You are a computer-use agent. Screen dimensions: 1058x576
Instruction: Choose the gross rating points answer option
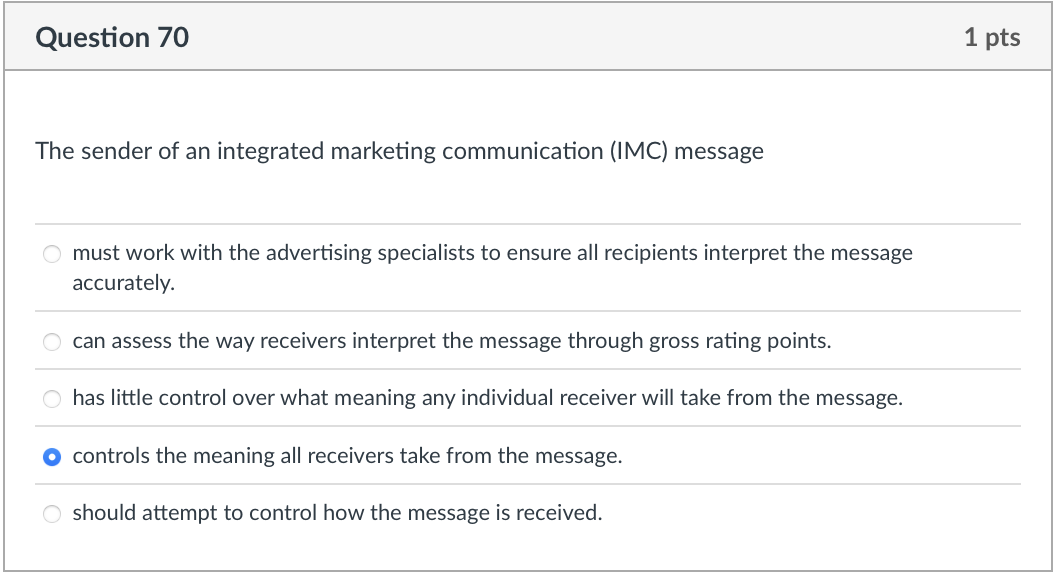pos(52,341)
